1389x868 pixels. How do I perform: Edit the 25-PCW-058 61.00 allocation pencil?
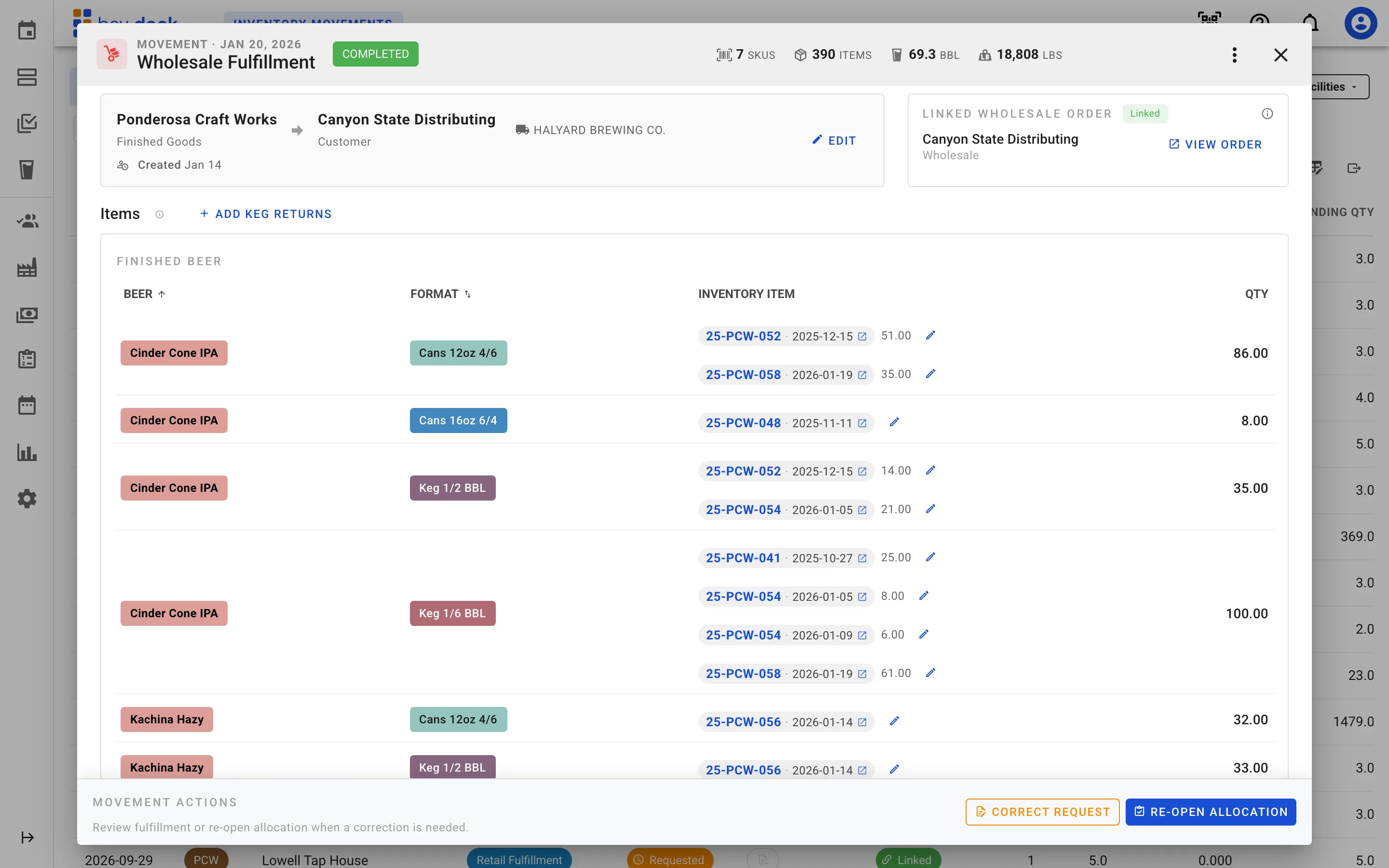pyautogui.click(x=930, y=673)
